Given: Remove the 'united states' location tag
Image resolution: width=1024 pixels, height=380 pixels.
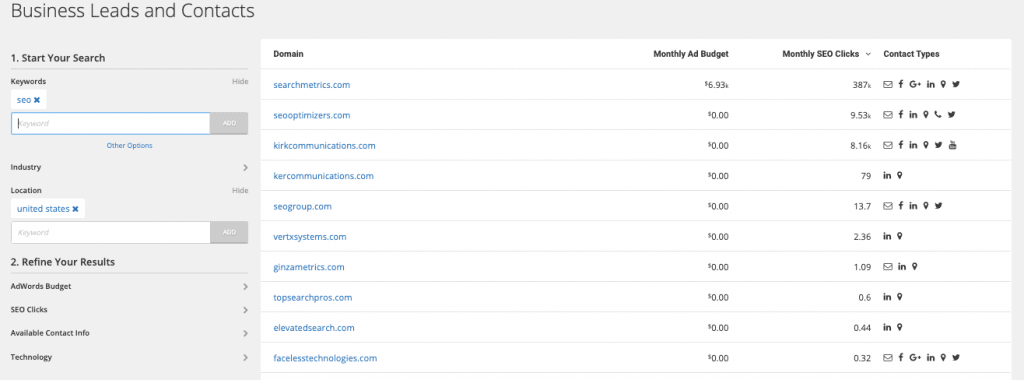Looking at the screenshot, I should 75,209.
